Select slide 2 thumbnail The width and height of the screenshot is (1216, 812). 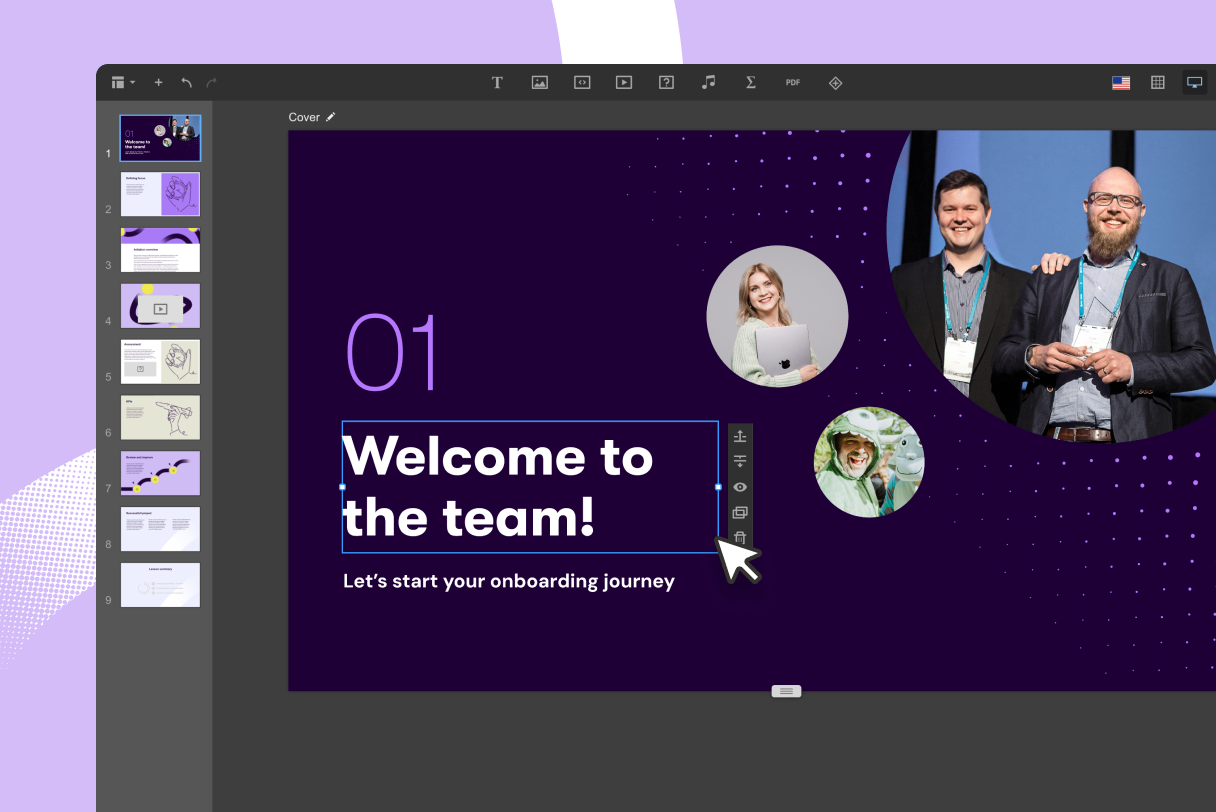160,194
